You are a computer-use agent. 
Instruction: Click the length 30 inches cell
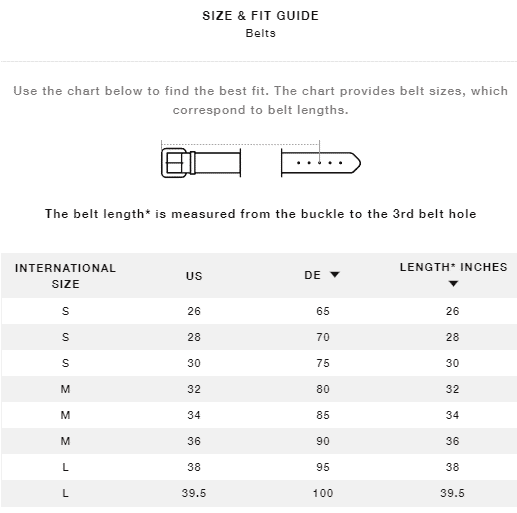point(452,363)
